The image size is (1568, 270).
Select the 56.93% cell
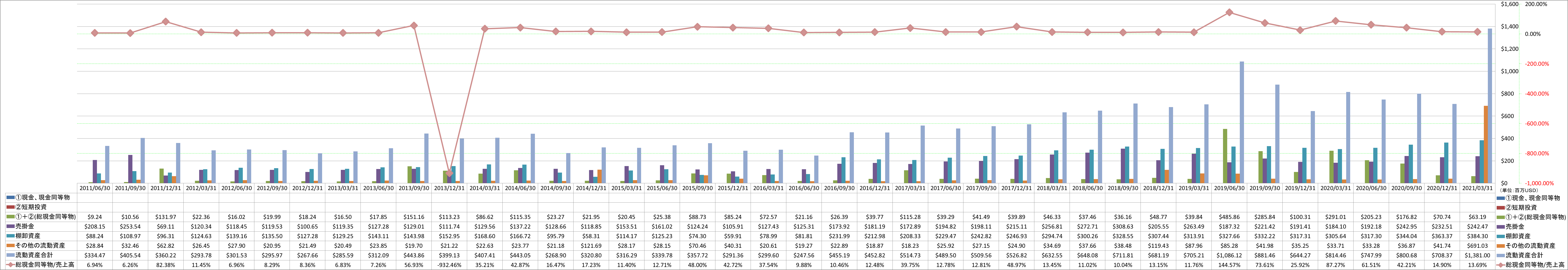pyautogui.click(x=414, y=265)
